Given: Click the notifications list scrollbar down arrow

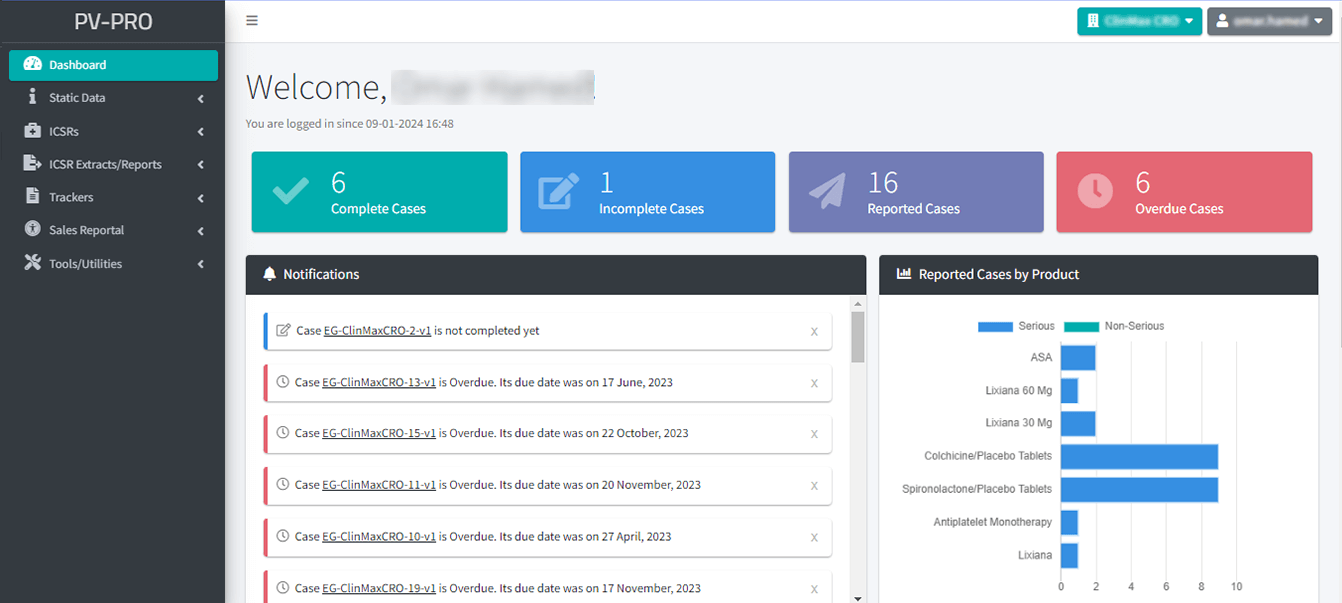Looking at the screenshot, I should [x=857, y=597].
